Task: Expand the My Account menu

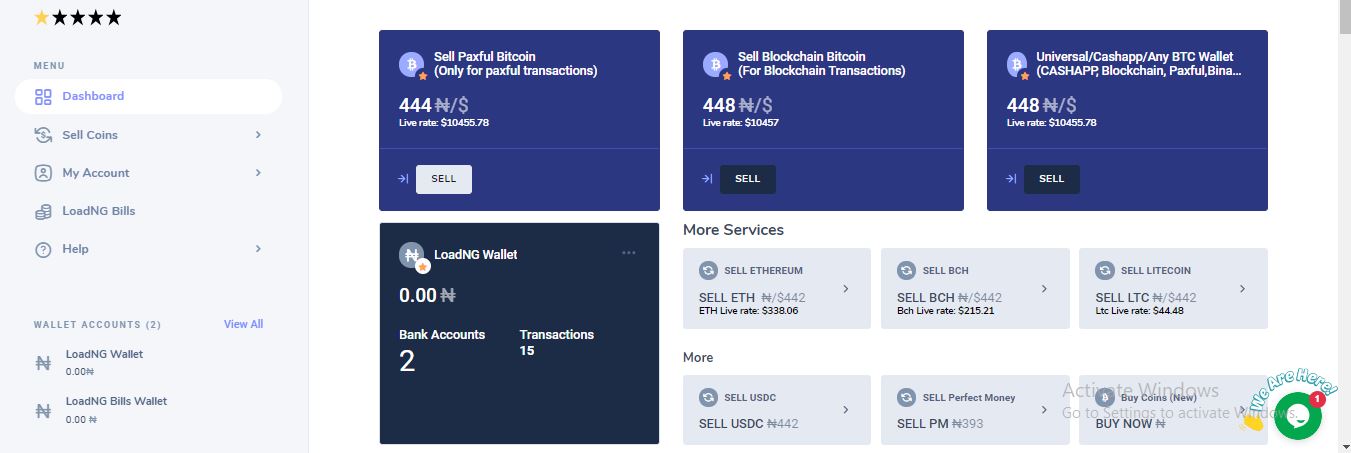Action: point(147,173)
